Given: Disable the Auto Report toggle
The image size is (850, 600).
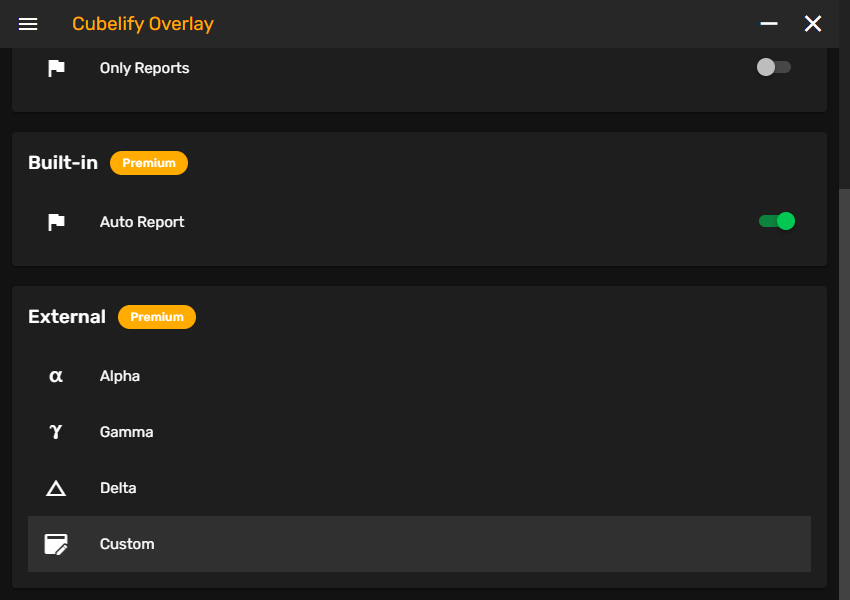Looking at the screenshot, I should (x=776, y=221).
